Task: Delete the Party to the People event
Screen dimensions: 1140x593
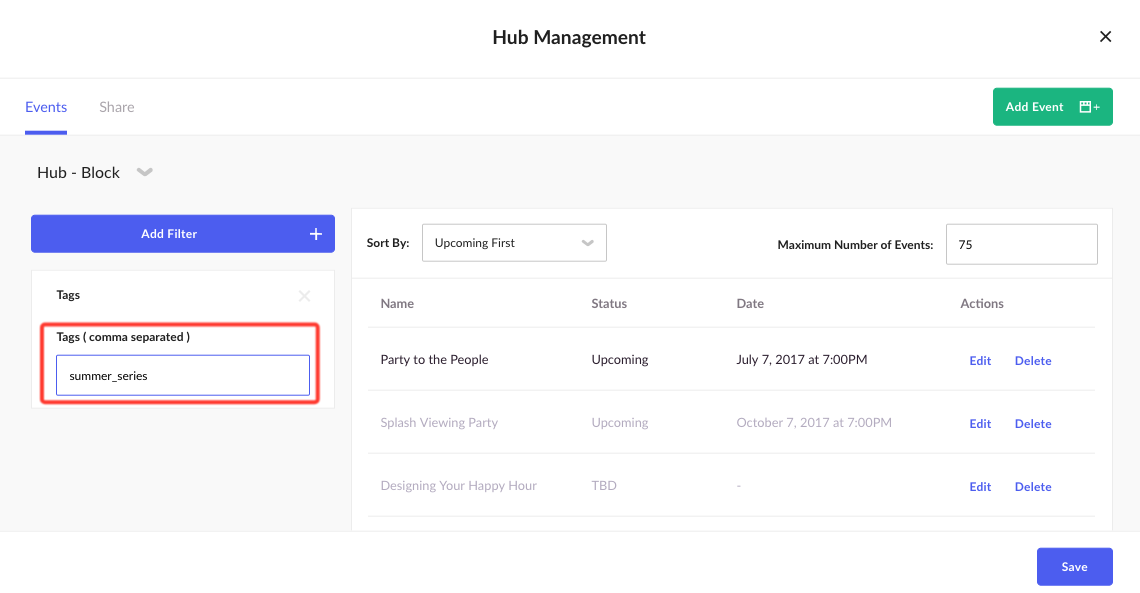Action: (1033, 360)
